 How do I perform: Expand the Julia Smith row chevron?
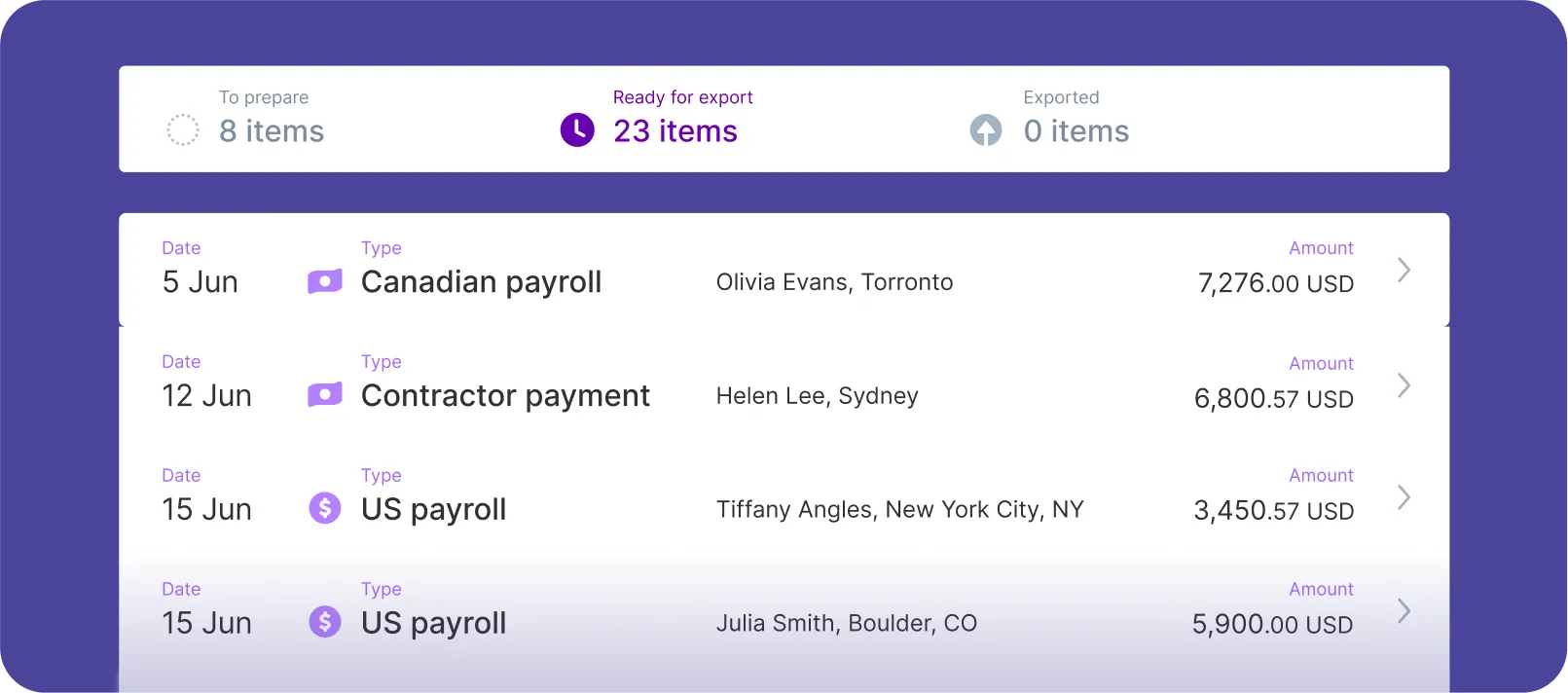click(x=1404, y=611)
